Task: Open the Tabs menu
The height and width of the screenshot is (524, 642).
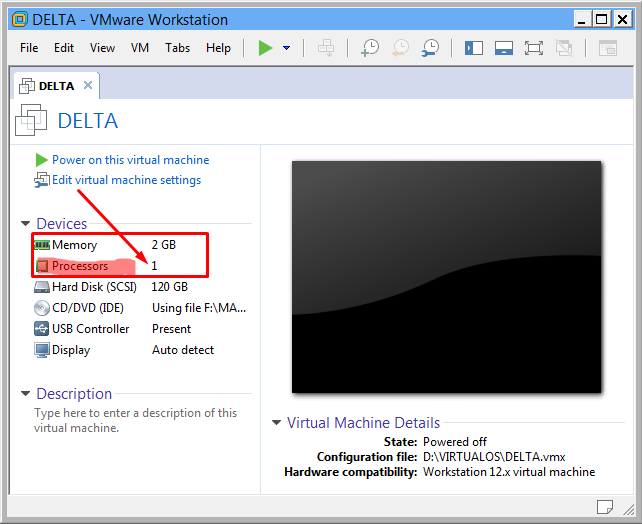Action: (x=177, y=48)
